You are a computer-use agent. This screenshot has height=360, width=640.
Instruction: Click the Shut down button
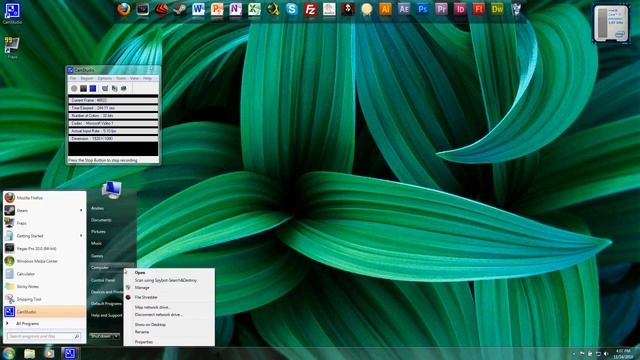coord(101,336)
